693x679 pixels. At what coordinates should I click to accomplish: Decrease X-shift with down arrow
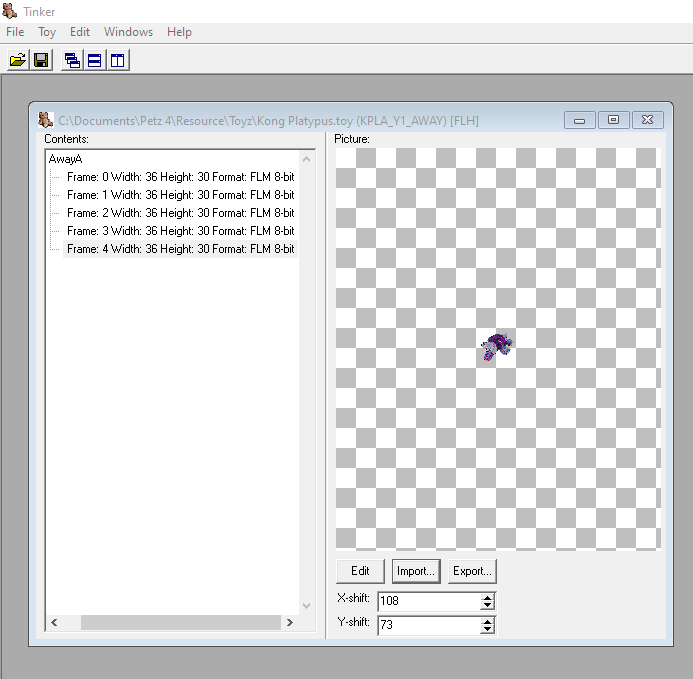[x=487, y=605]
